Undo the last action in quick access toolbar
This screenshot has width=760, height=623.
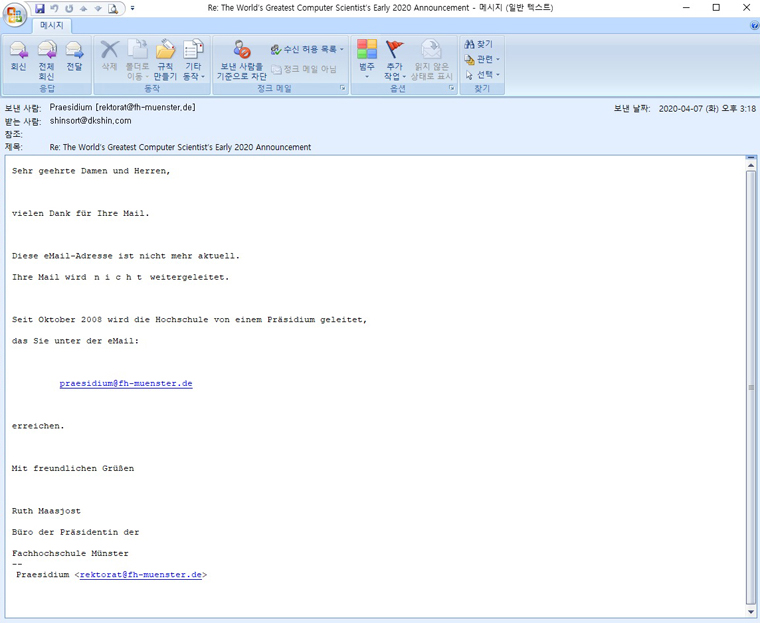click(x=54, y=8)
